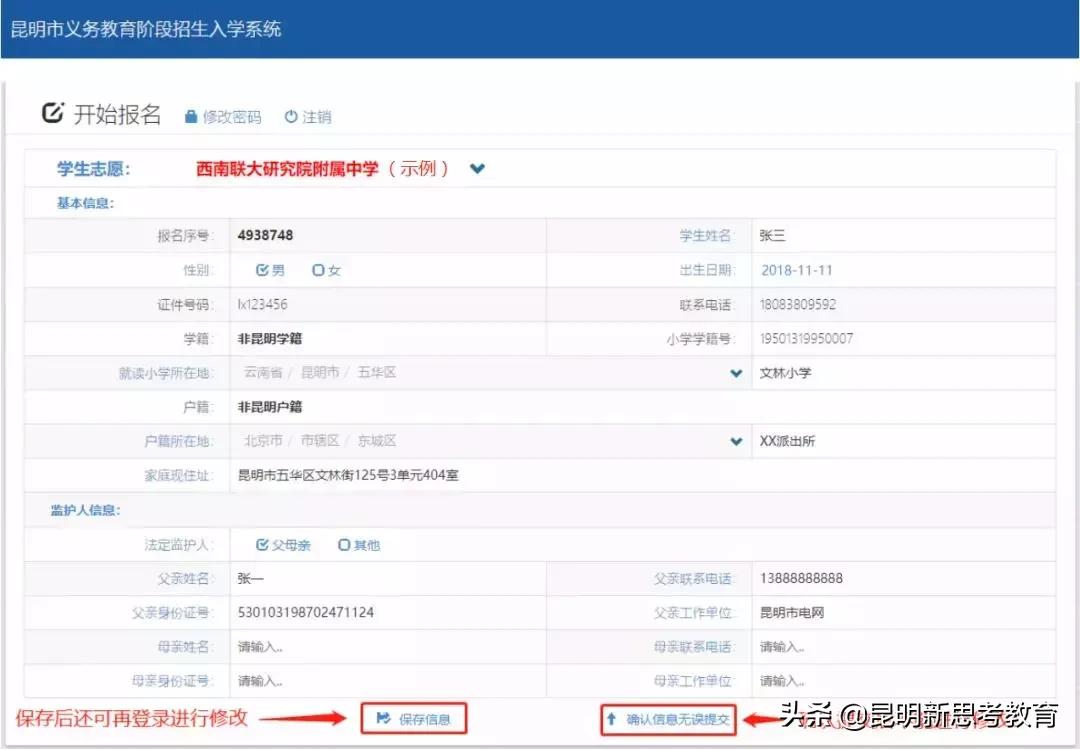Expand the 西南联大研究院附属中学 volunteer dropdown
The image size is (1080, 750).
(x=477, y=168)
